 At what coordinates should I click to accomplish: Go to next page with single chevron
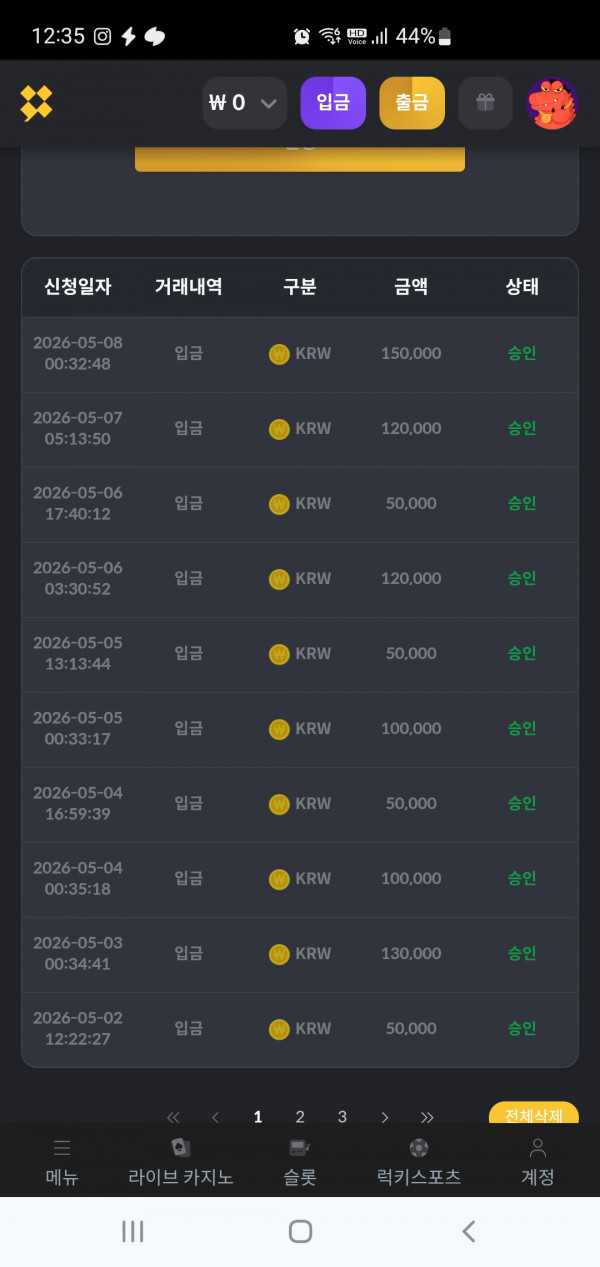[385, 1117]
